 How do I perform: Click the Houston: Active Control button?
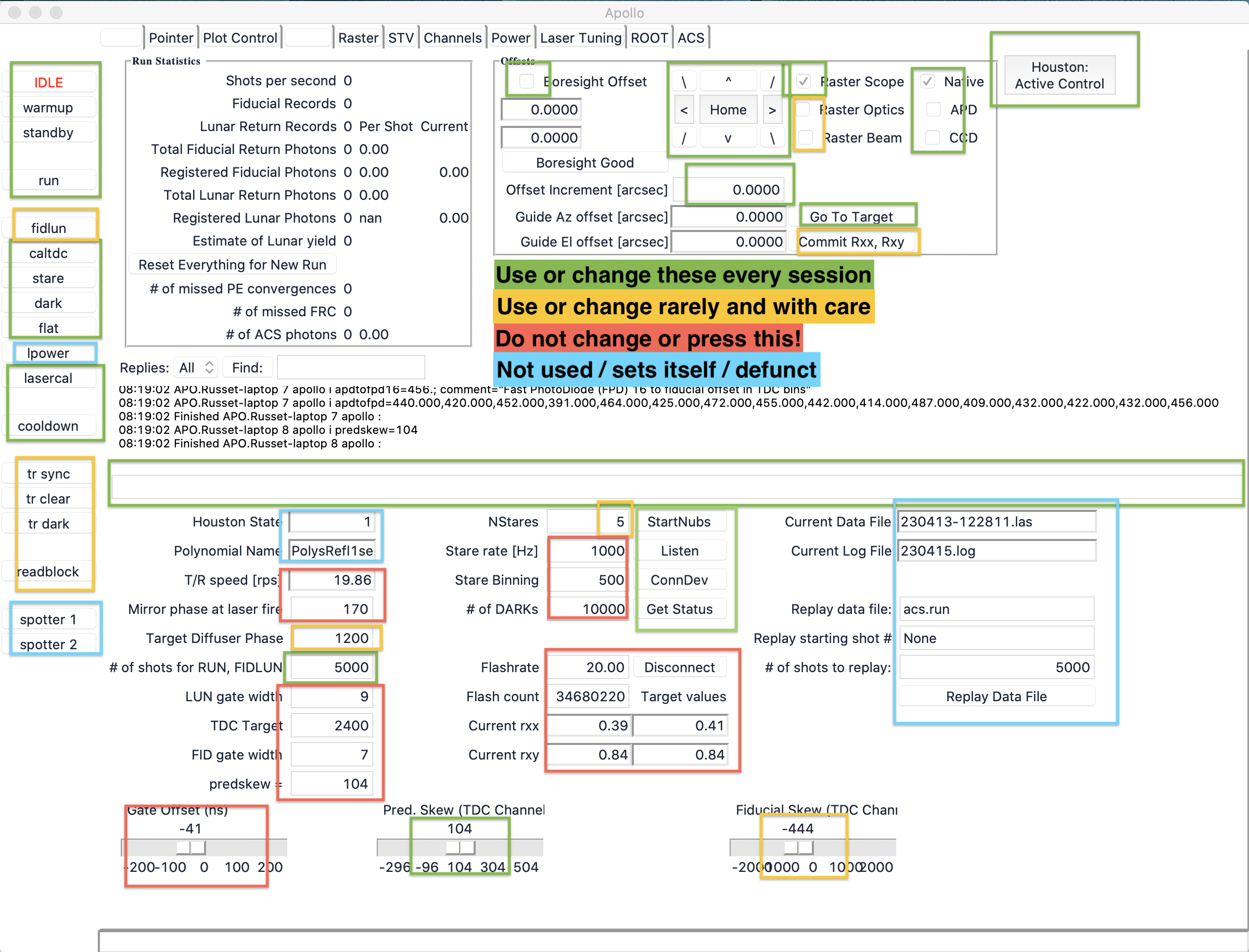1059,75
